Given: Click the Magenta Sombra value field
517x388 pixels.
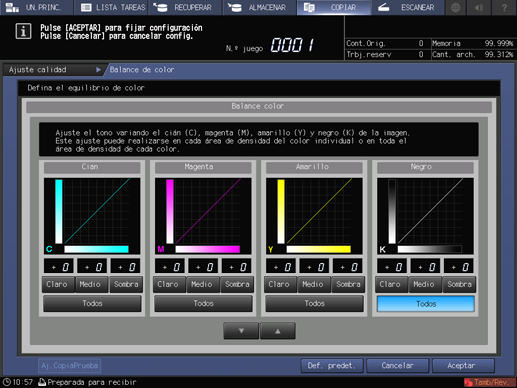Looking at the screenshot, I should [236, 266].
